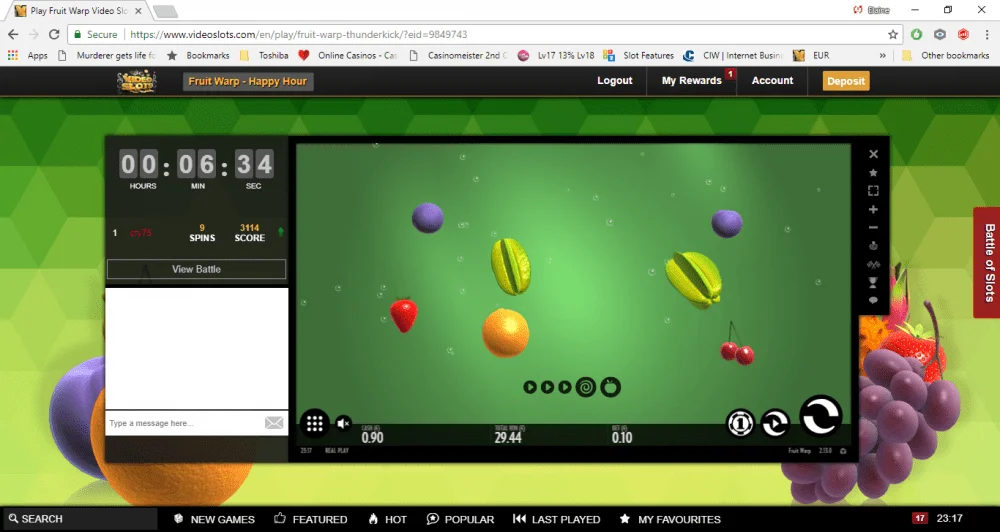Click the browser back button
1000x532 pixels.
pyautogui.click(x=13, y=34)
